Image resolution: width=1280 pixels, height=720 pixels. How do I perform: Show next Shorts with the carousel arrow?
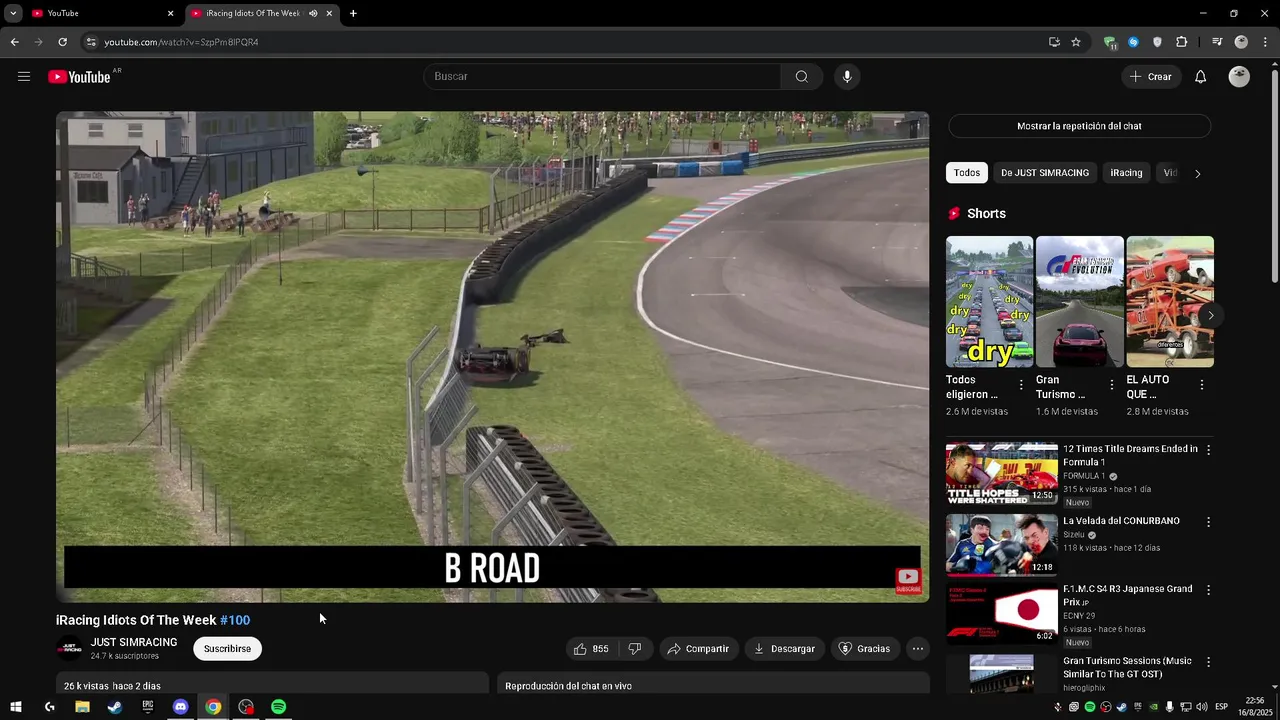(x=1210, y=315)
